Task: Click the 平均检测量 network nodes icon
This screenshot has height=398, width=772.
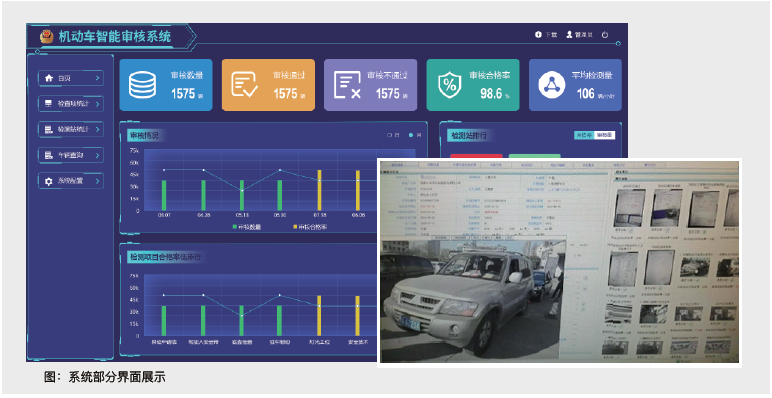Action: 552,85
